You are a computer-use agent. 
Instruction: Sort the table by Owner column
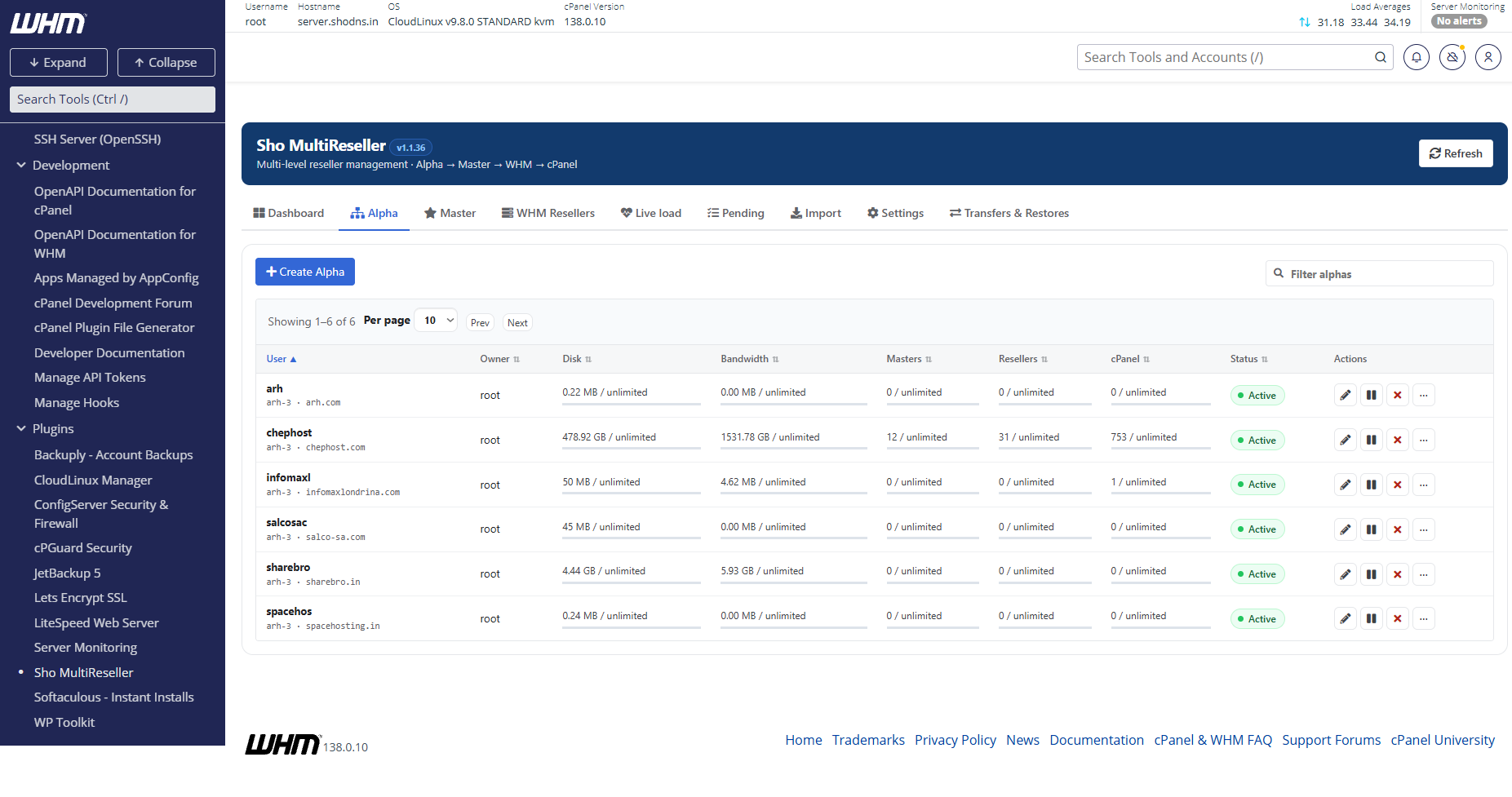(499, 359)
